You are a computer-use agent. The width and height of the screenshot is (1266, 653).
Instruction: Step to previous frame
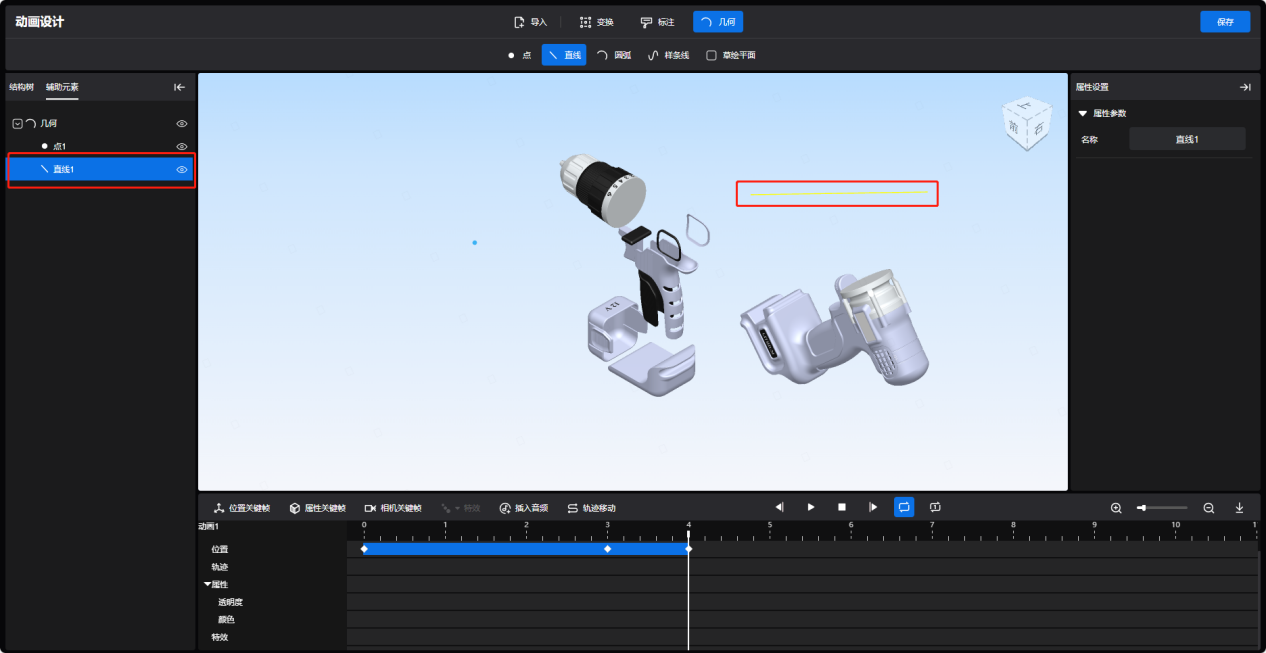point(780,507)
